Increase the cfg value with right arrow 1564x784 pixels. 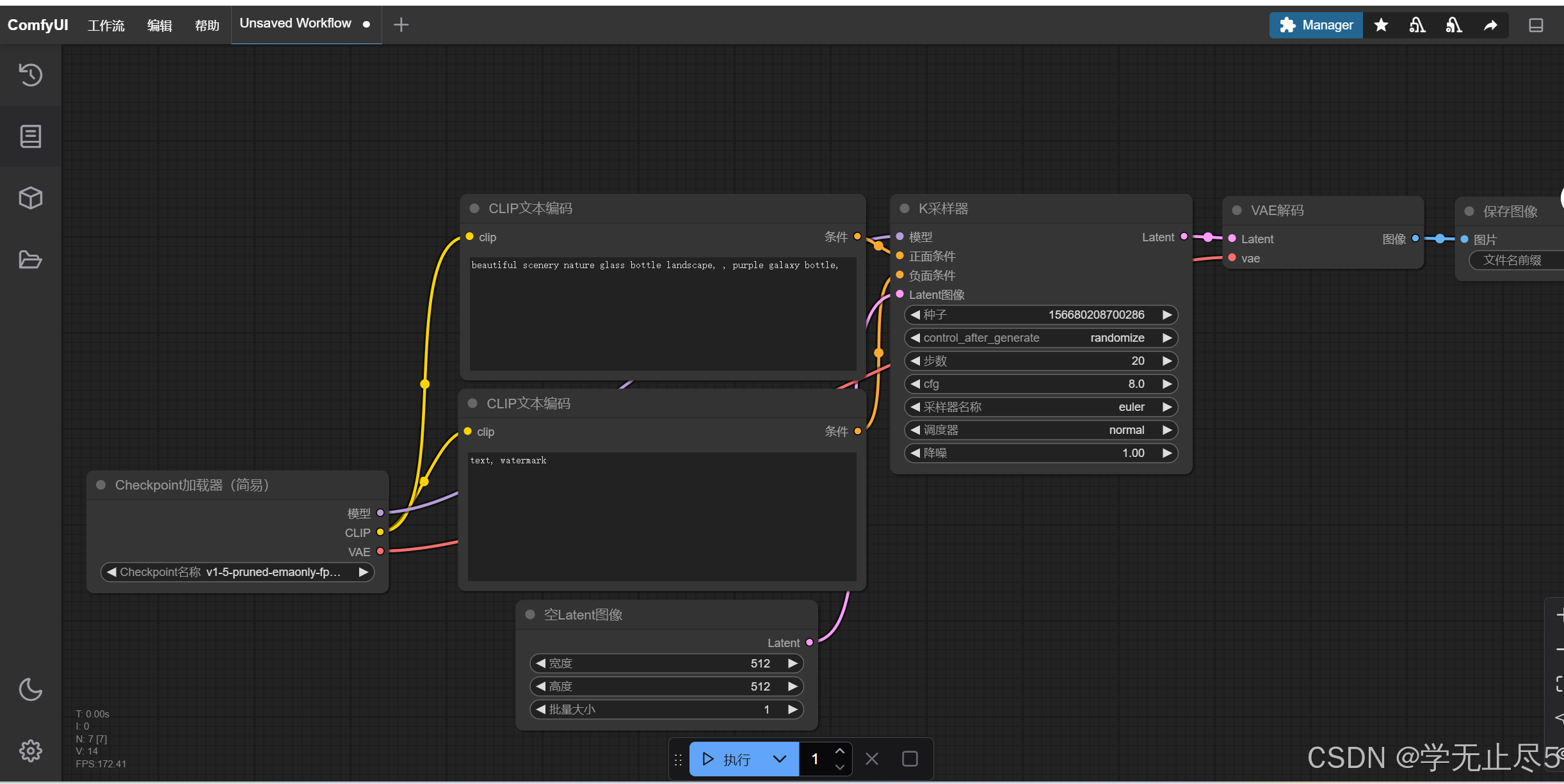1166,384
